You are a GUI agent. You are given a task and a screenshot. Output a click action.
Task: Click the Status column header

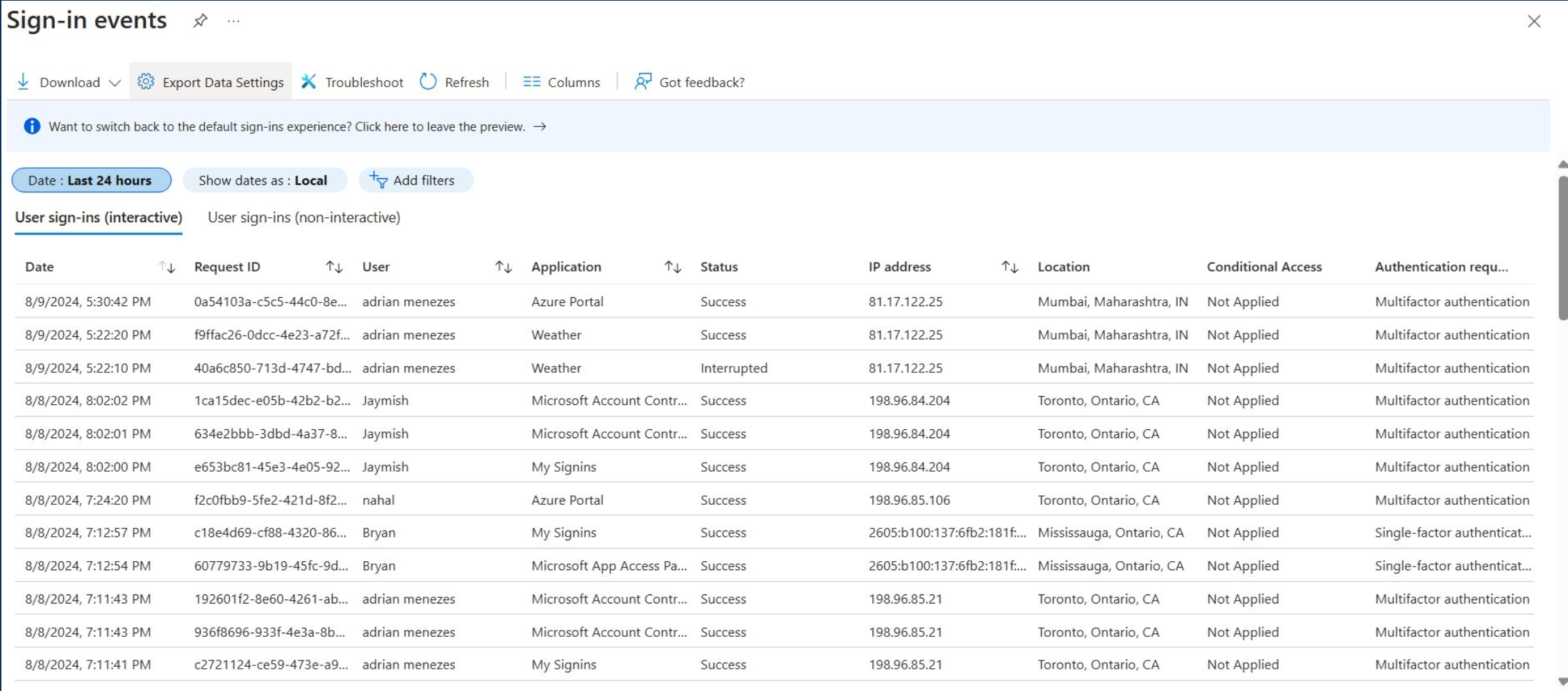(719, 267)
